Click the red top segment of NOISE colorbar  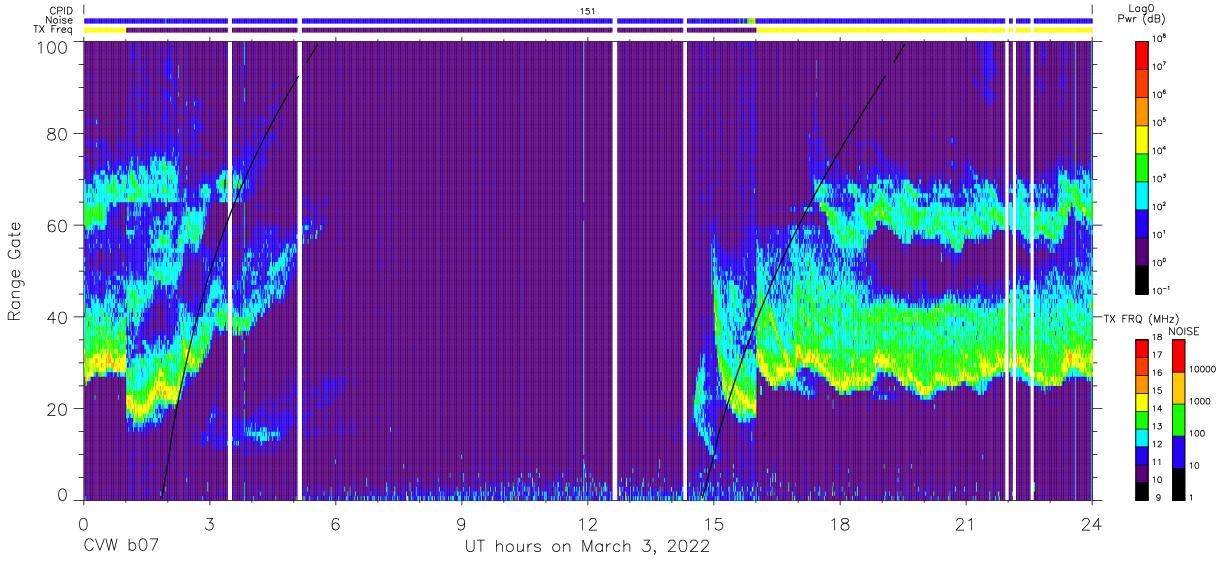coord(1177,355)
